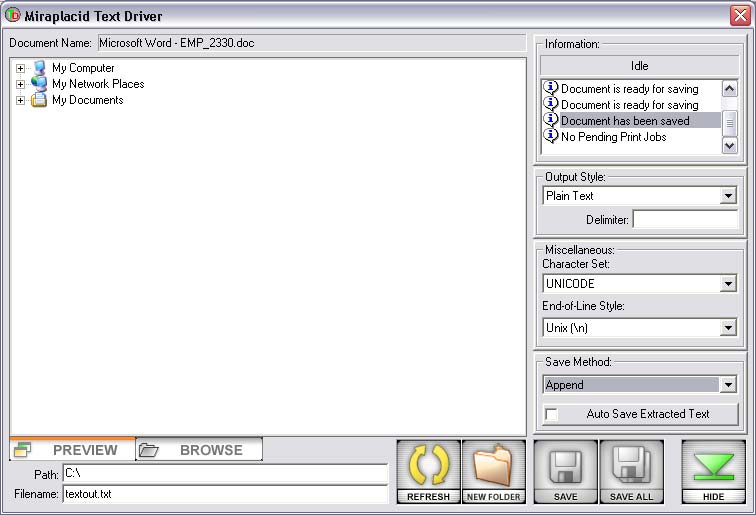Switch to the PREVIEW tab
This screenshot has height=515, width=756.
click(73, 449)
